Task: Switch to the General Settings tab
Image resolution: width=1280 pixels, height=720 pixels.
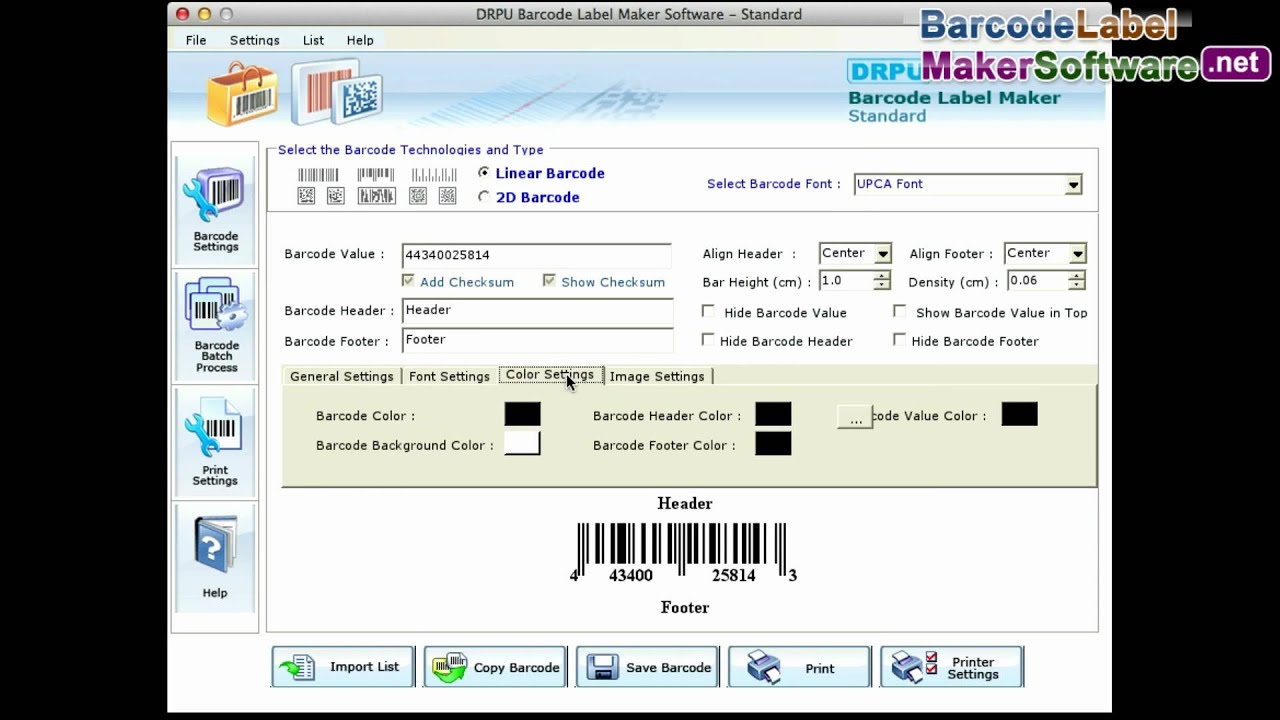Action: click(342, 376)
